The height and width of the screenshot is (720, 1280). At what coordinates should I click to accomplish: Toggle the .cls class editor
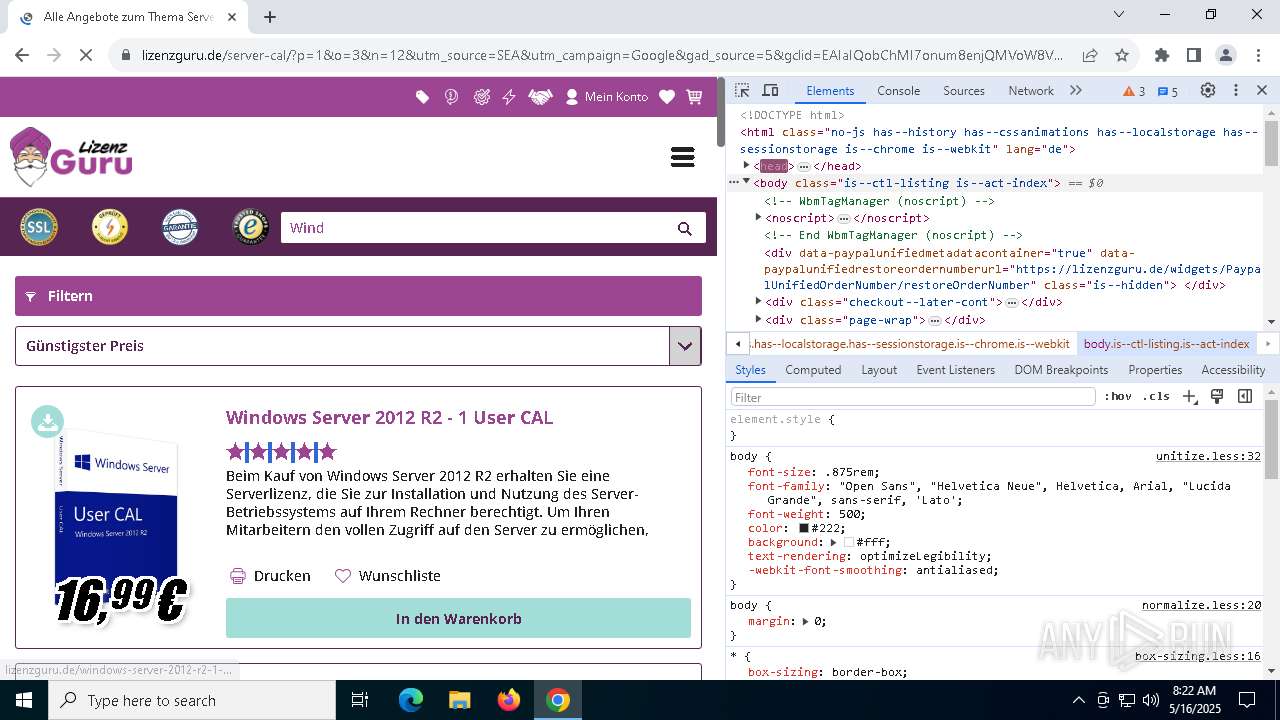coord(1156,397)
